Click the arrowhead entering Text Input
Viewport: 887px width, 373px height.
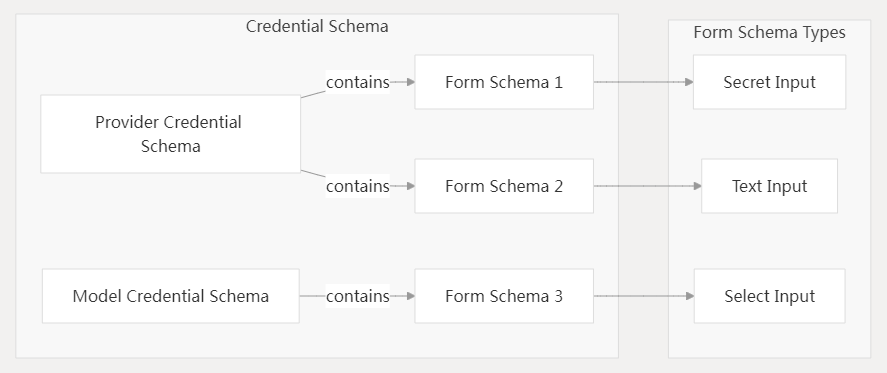coord(697,186)
